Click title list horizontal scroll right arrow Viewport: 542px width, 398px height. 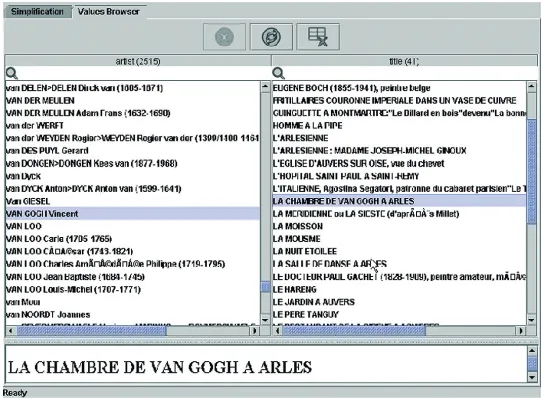pos(521,331)
